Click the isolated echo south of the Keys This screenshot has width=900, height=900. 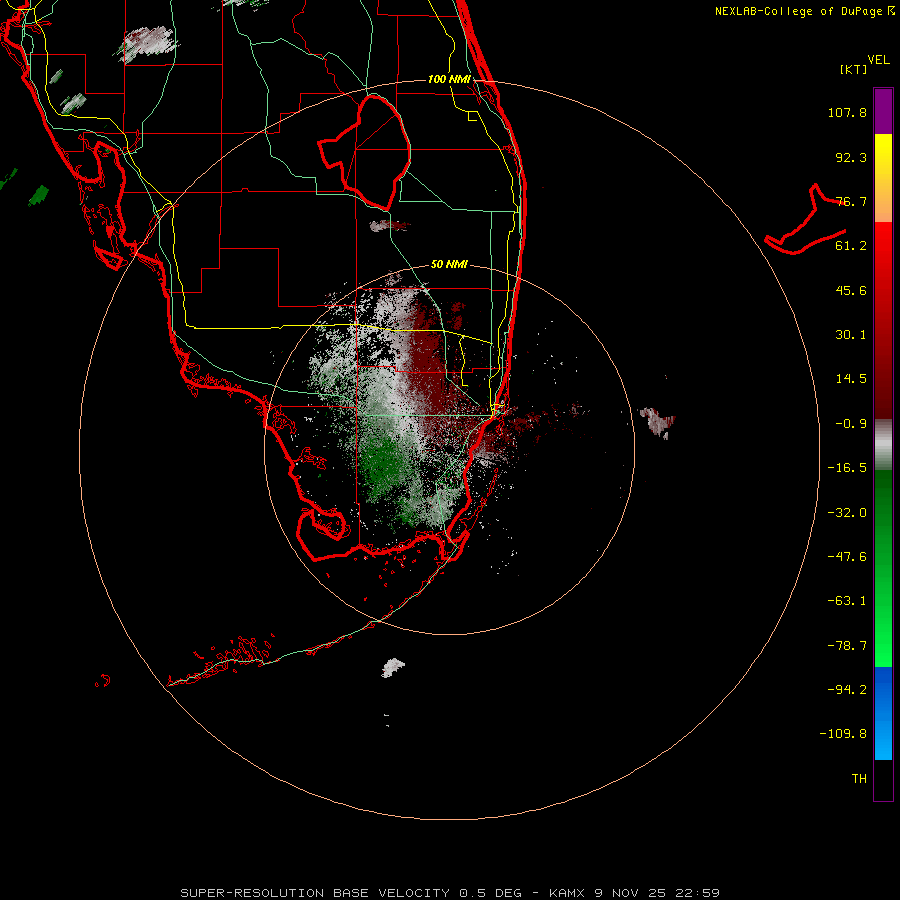click(x=393, y=668)
